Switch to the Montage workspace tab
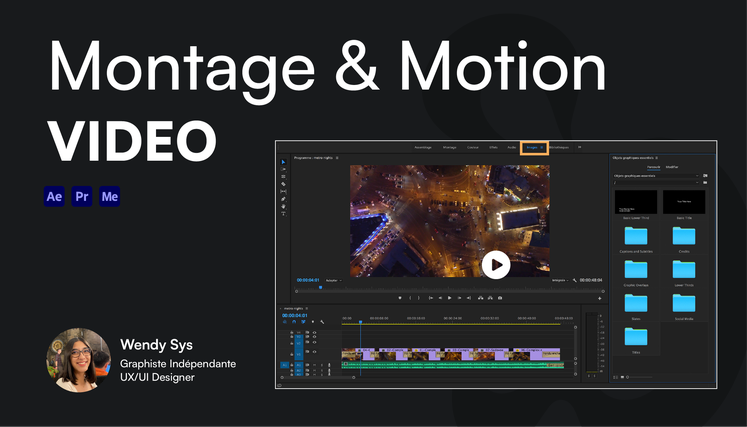The image size is (747, 427). pos(449,147)
